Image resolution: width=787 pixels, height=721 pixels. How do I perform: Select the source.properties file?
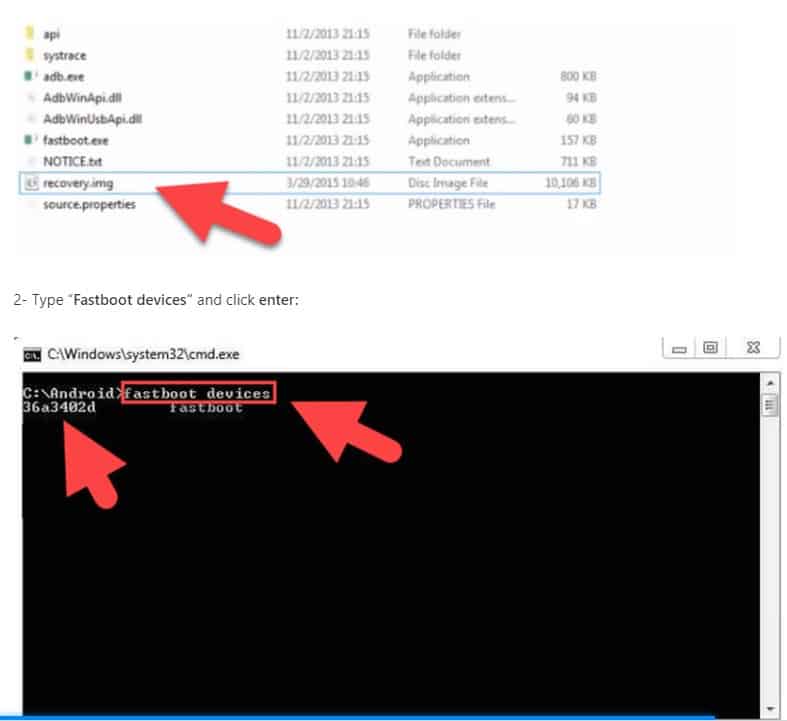89,204
